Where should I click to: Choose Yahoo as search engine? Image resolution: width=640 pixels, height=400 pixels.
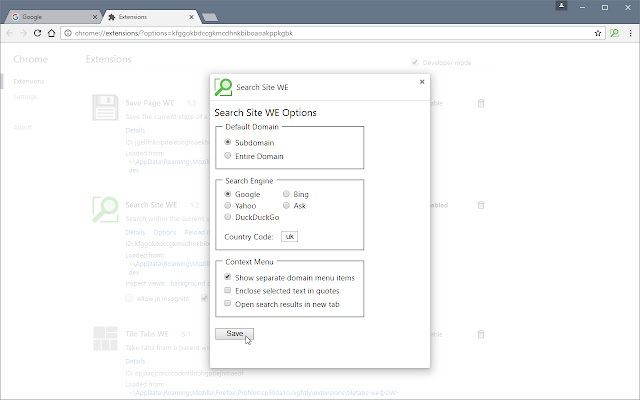point(228,205)
